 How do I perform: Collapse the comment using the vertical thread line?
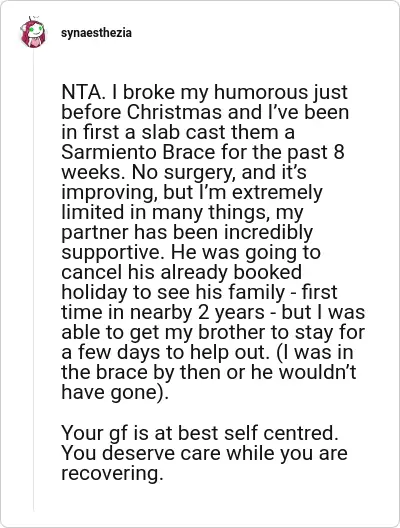tap(33, 279)
